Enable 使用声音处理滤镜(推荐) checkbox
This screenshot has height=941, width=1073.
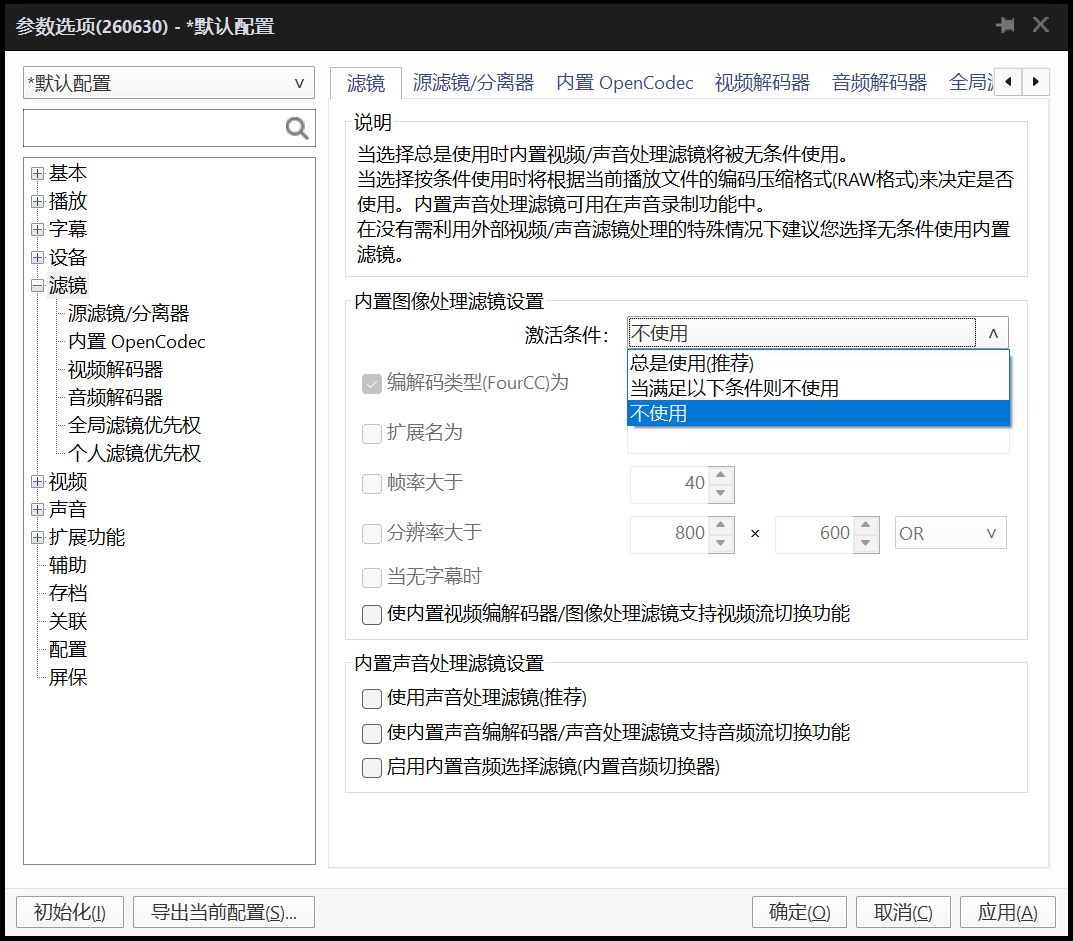tap(372, 698)
